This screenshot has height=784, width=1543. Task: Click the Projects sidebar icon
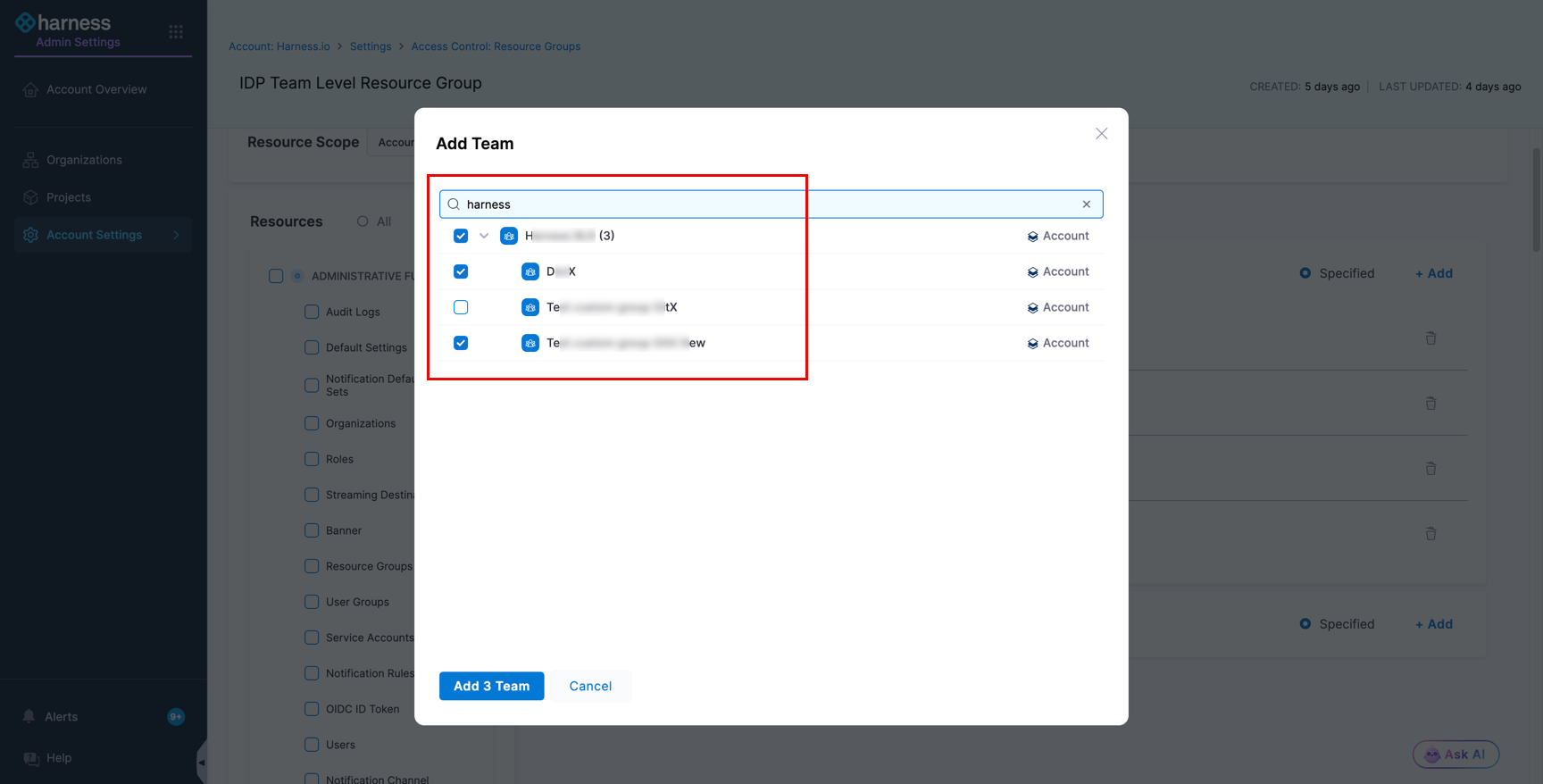[x=30, y=197]
